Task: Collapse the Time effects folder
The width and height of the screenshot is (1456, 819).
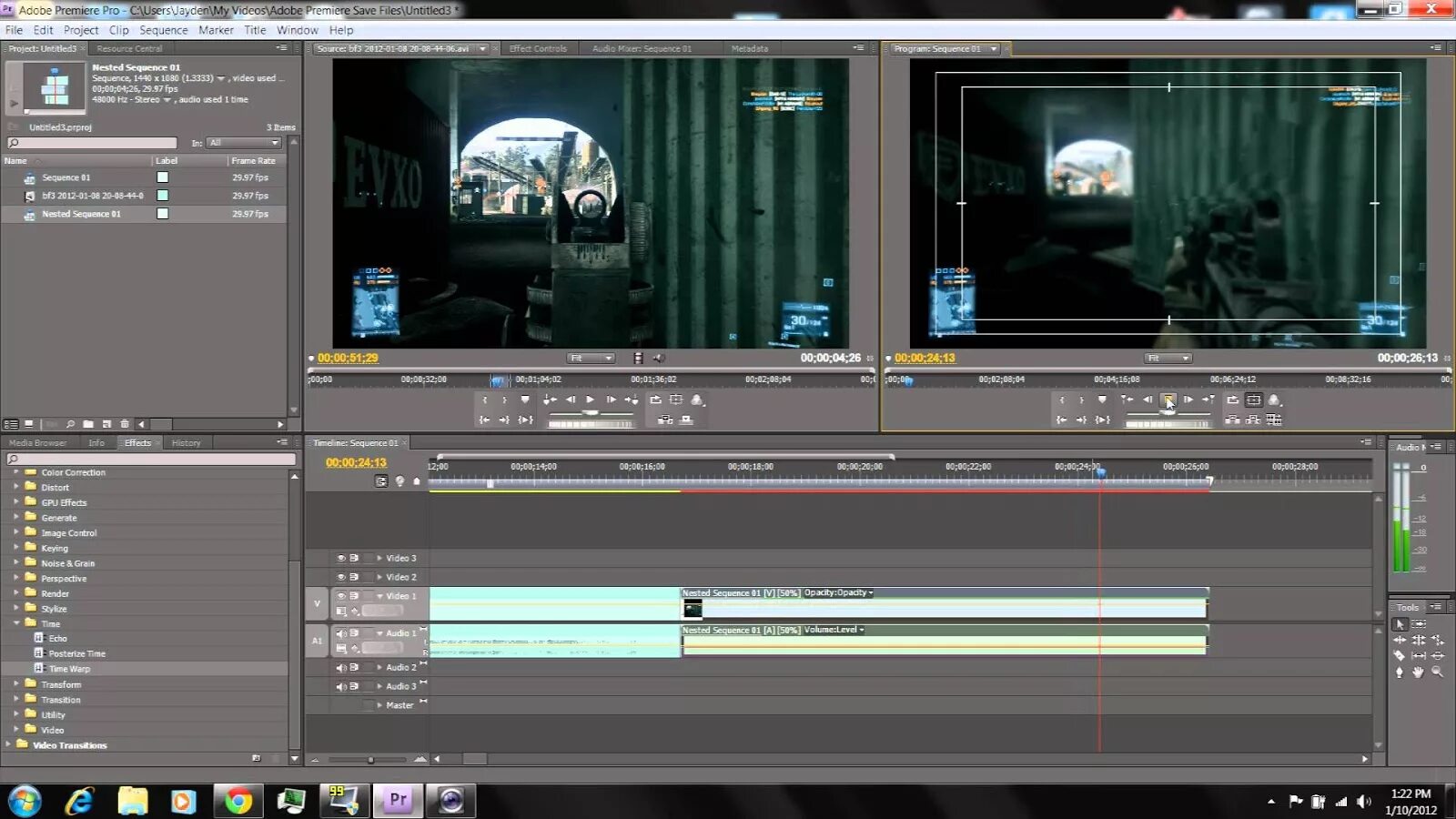Action: point(15,623)
